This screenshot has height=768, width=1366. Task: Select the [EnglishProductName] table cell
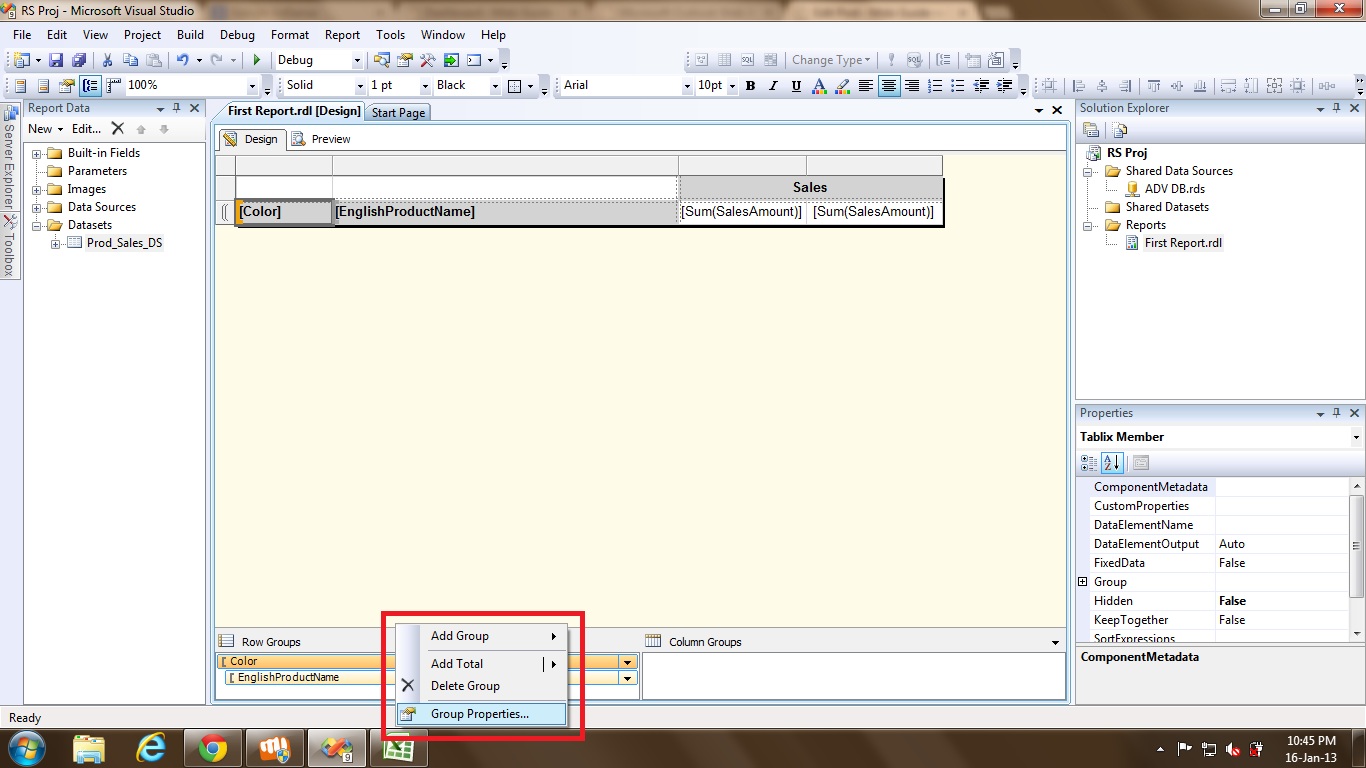pos(505,212)
